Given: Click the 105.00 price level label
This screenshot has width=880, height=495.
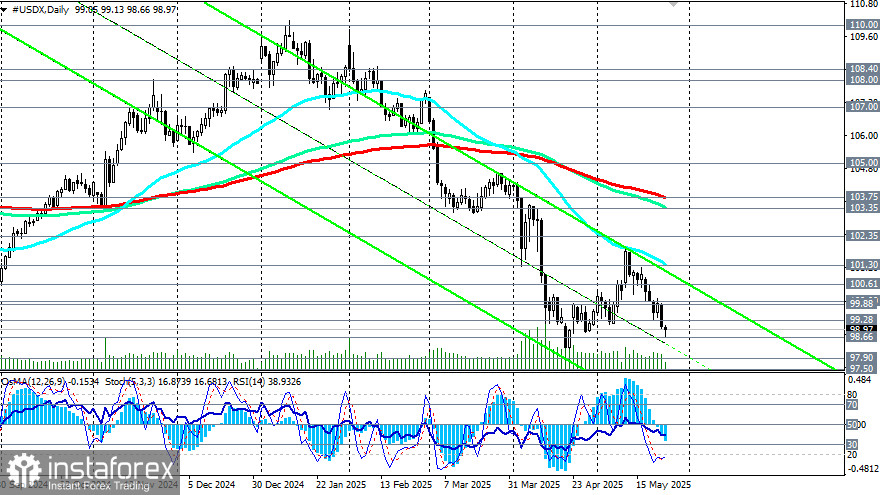Looking at the screenshot, I should tap(863, 163).
